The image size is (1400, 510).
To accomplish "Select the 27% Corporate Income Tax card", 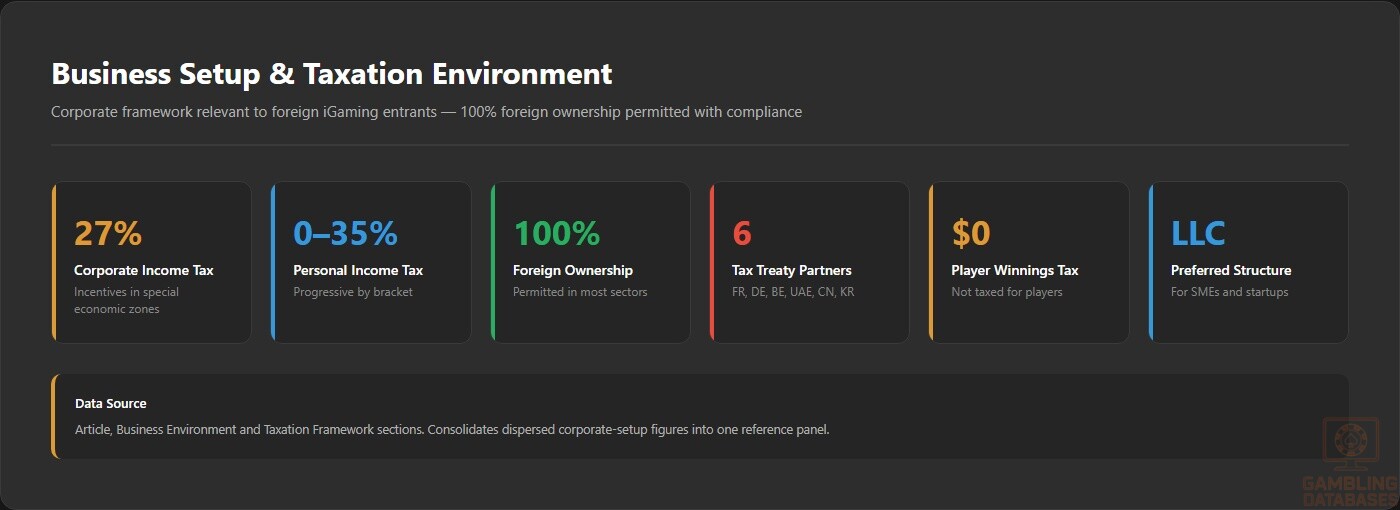I will click(151, 262).
